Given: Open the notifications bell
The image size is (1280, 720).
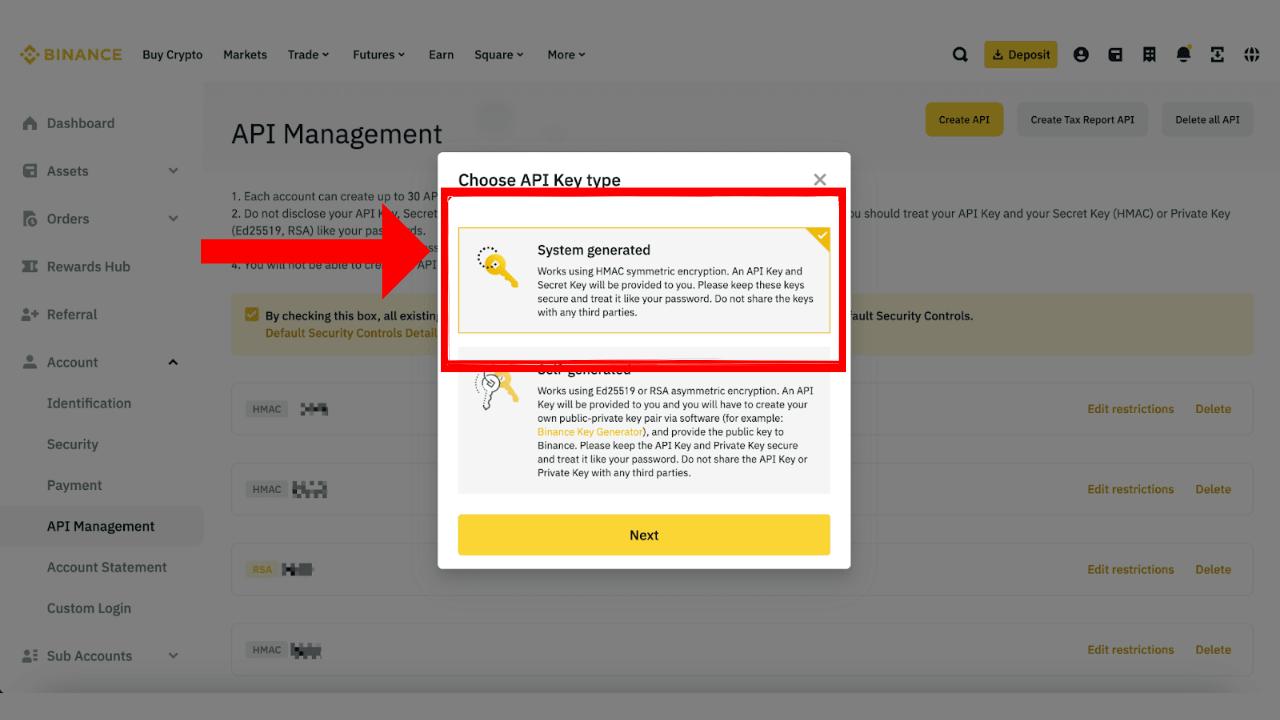Looking at the screenshot, I should coord(1183,55).
